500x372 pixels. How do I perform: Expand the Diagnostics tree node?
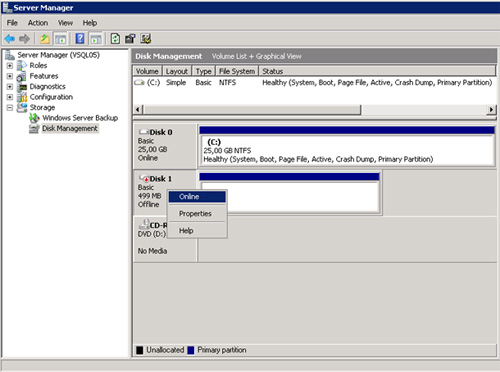pos(10,87)
